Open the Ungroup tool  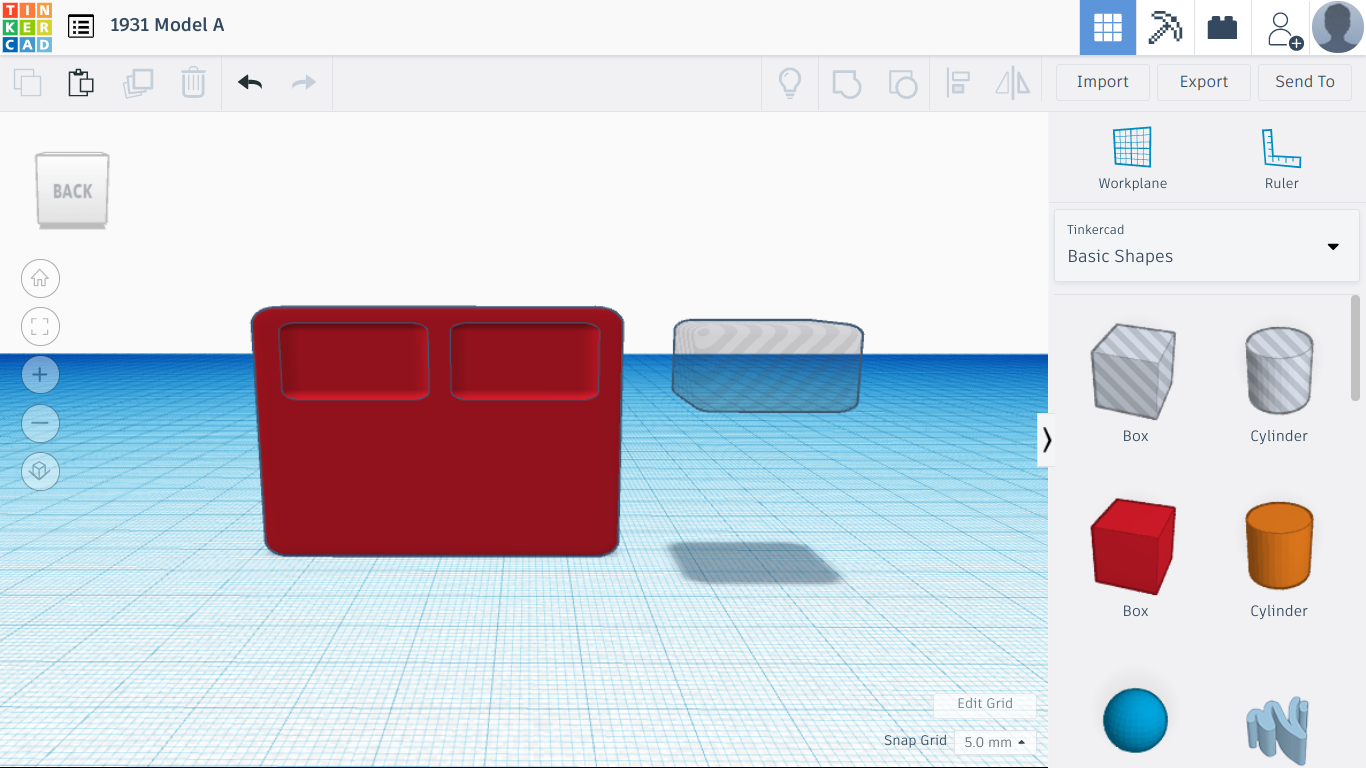903,84
